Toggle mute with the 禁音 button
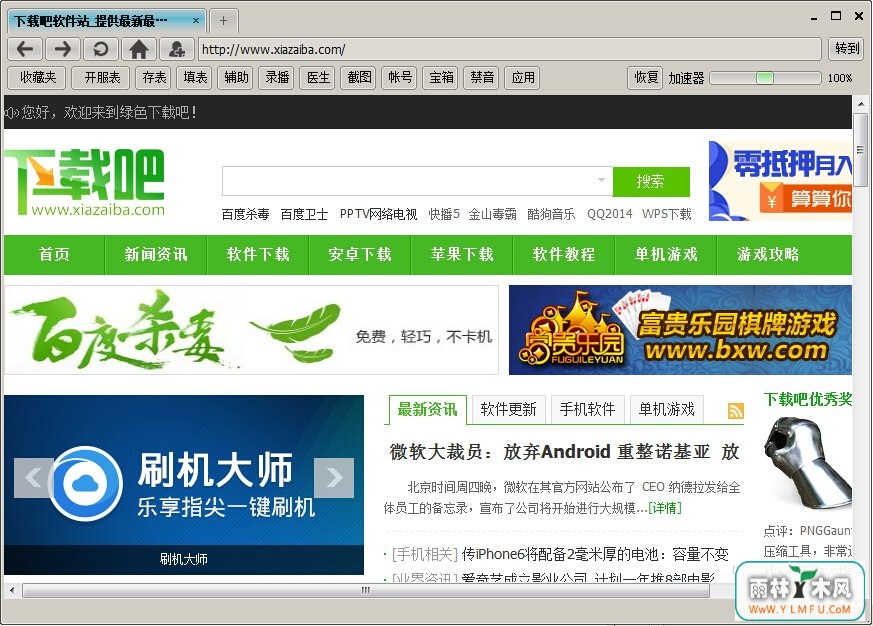Screen dimensions: 873x626 [x=482, y=77]
